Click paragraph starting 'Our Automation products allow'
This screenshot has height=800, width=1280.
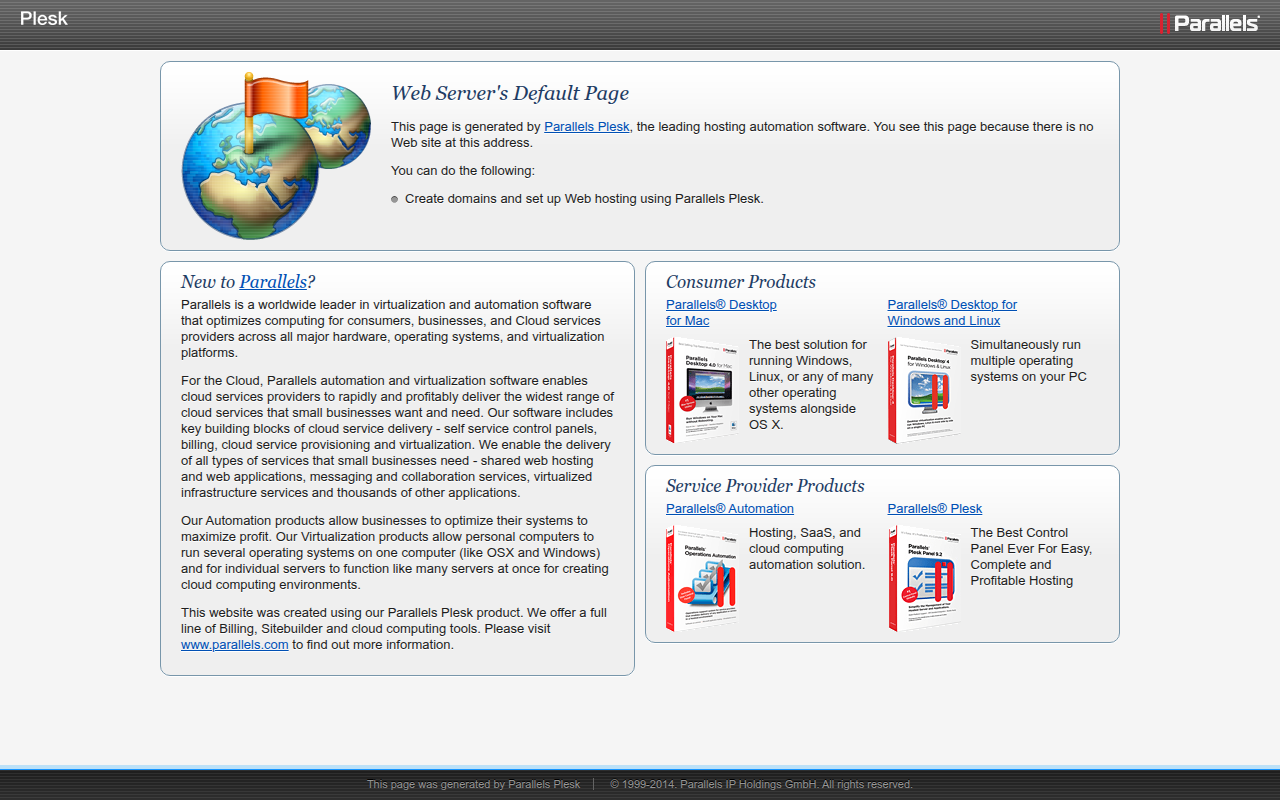pyautogui.click(x=395, y=553)
